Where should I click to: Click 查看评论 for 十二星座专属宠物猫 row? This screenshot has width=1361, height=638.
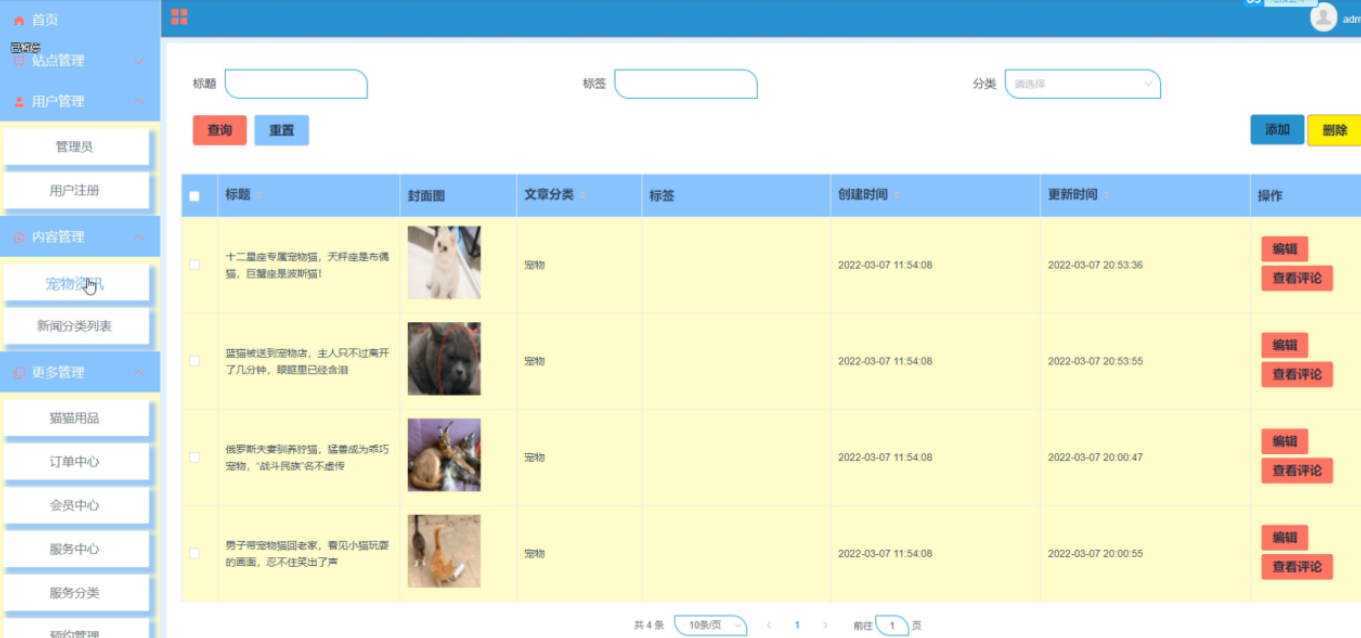1297,278
